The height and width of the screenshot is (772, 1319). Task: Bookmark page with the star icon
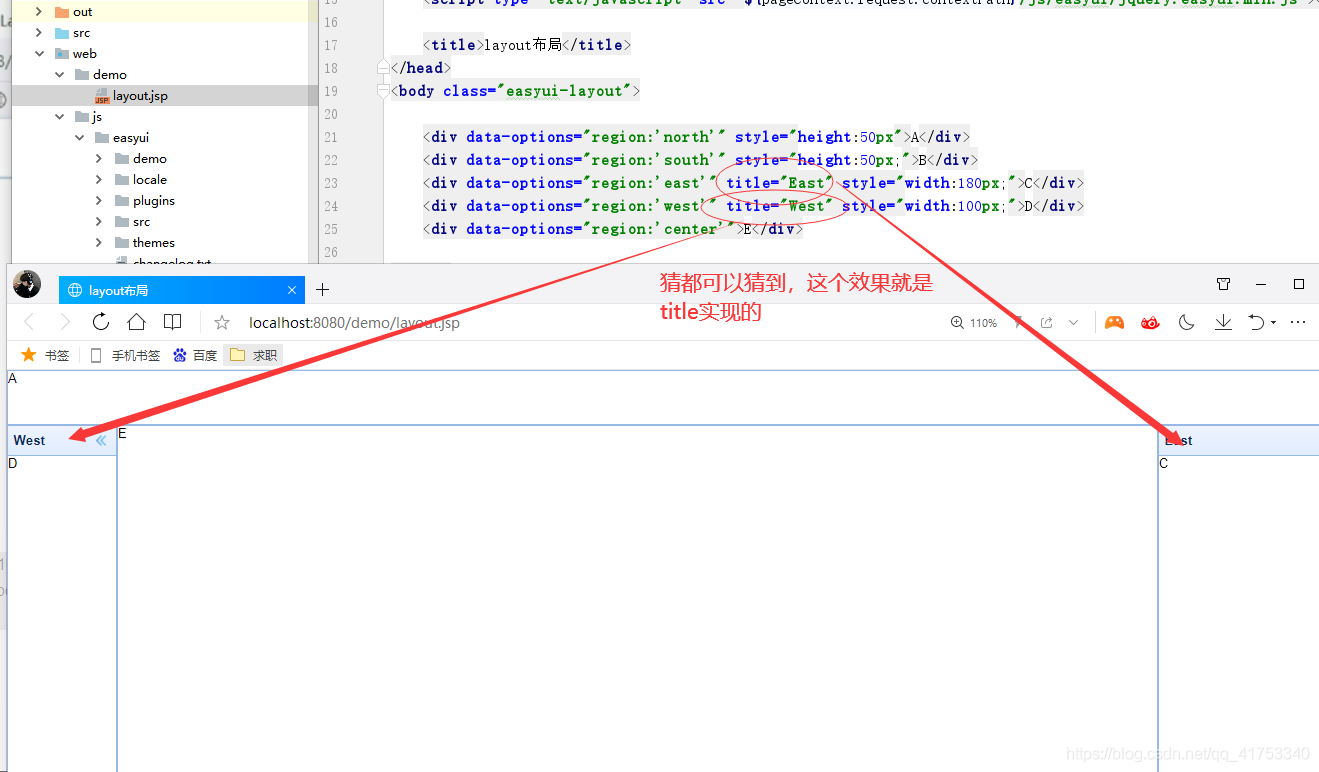tap(222, 323)
